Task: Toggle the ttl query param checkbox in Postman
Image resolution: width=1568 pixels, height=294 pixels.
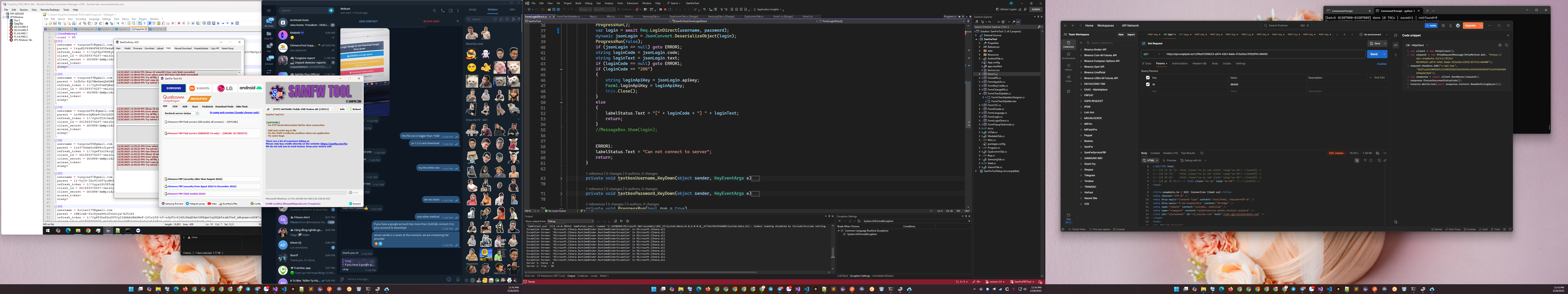Action: coord(1148,85)
